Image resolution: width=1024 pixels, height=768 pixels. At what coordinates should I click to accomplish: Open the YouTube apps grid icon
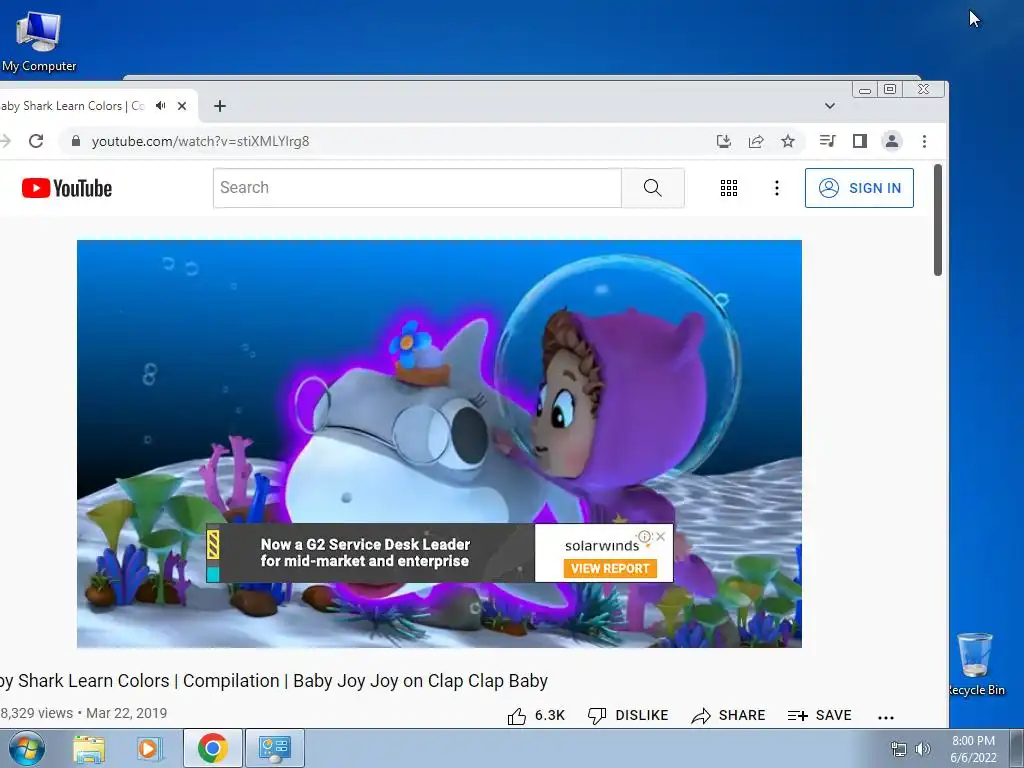pos(729,188)
